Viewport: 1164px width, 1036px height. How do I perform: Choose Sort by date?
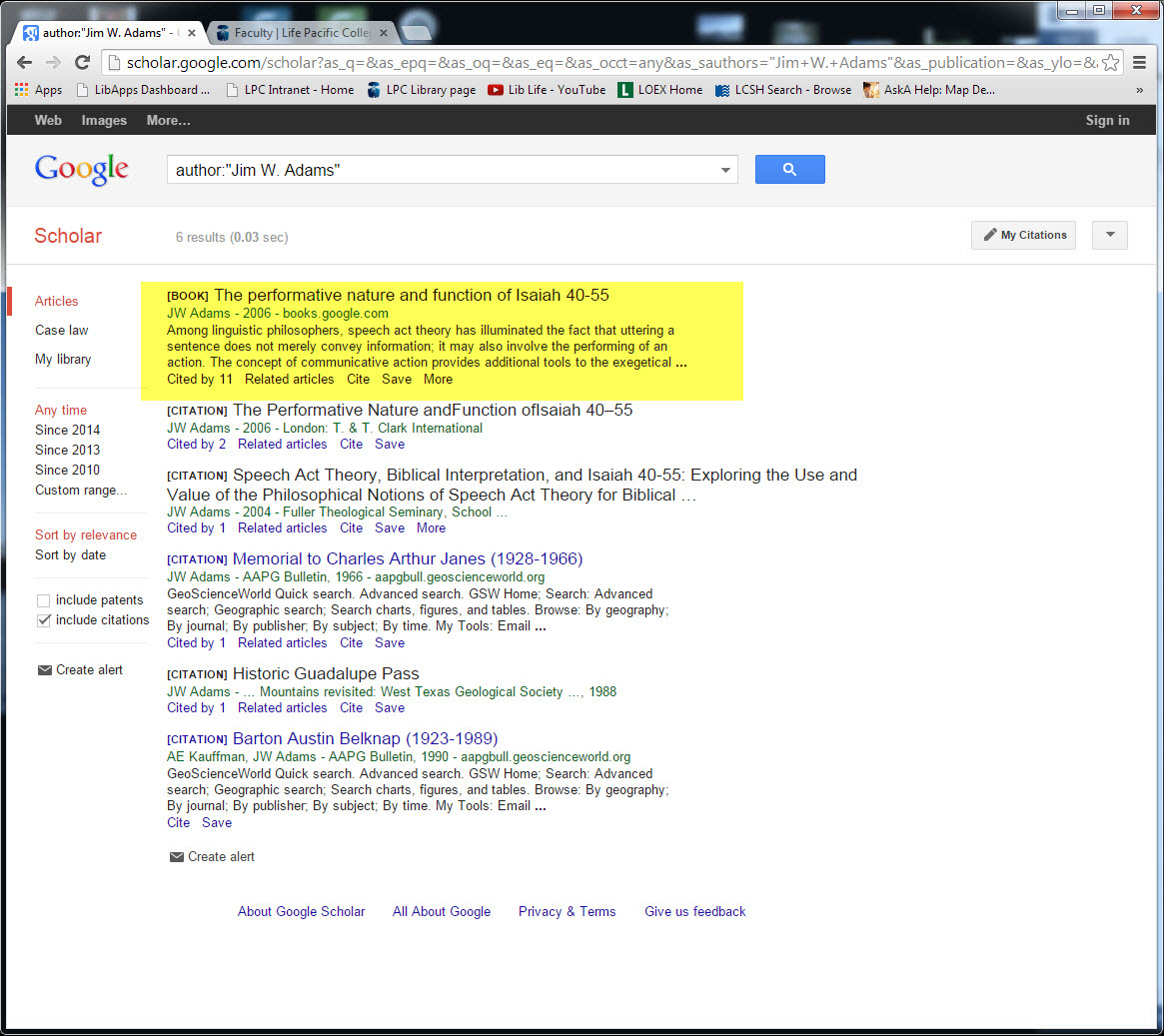[x=71, y=554]
